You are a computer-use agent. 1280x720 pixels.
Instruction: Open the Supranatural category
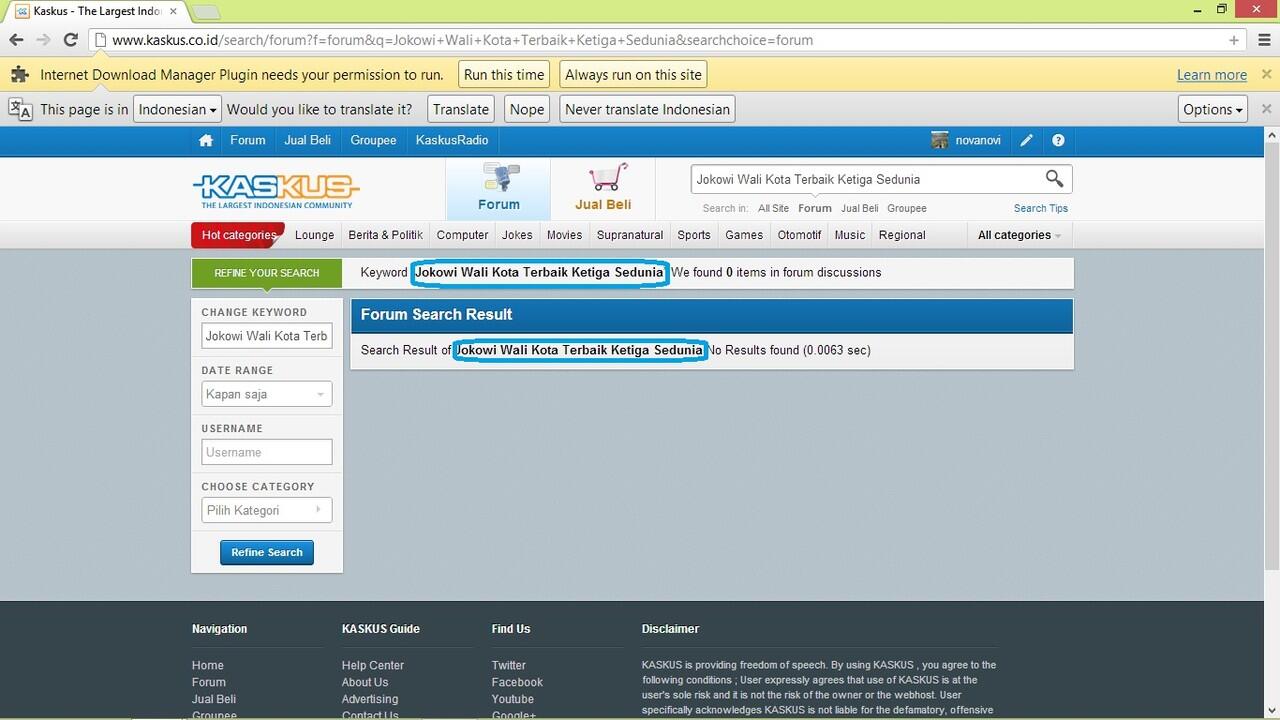click(630, 235)
